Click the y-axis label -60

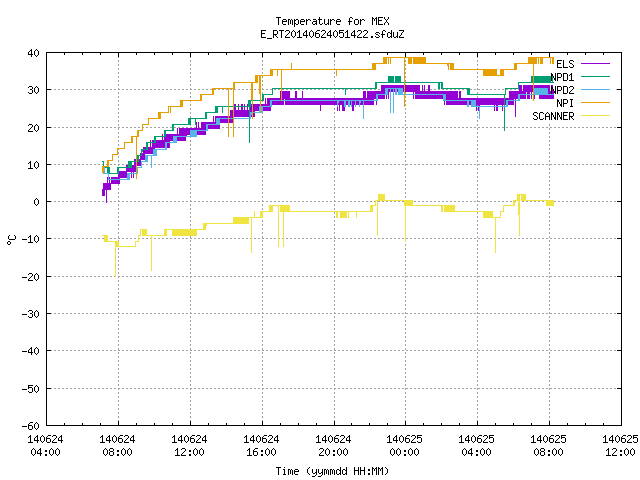click(x=31, y=426)
